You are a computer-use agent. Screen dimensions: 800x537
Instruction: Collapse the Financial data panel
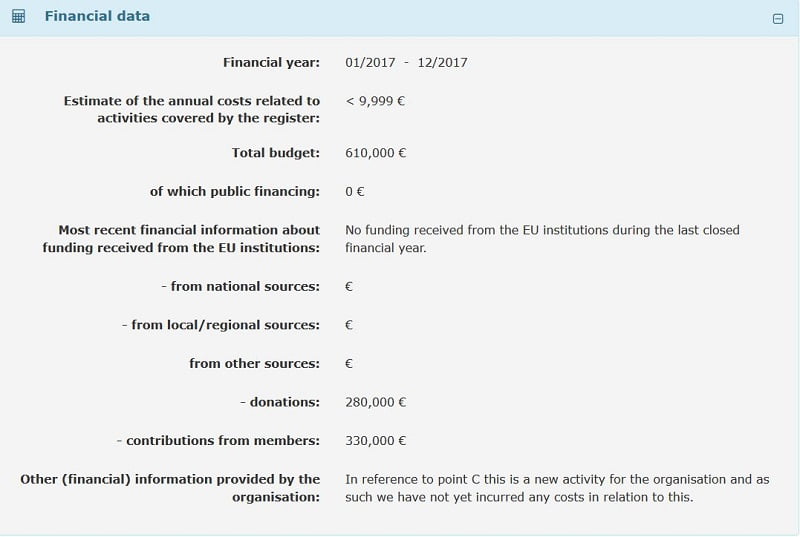[778, 18]
